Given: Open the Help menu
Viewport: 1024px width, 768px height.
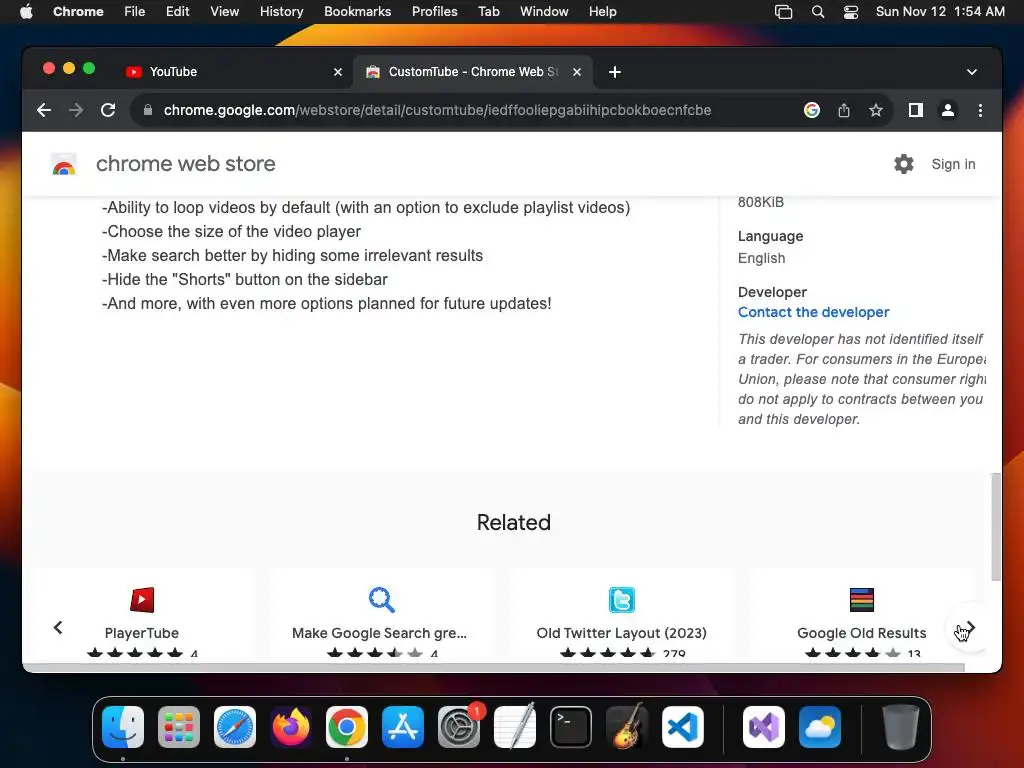Looking at the screenshot, I should [x=602, y=12].
